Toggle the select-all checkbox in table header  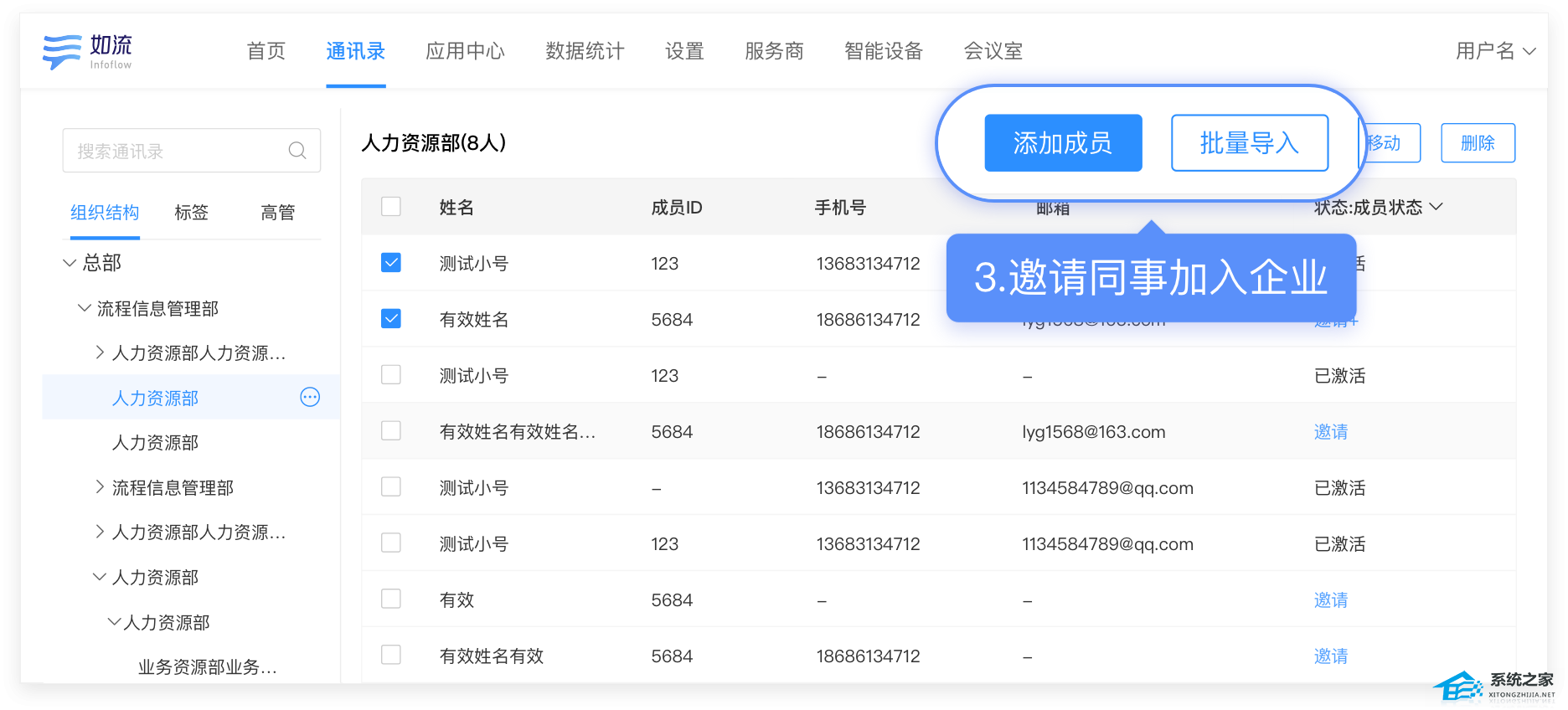point(391,207)
